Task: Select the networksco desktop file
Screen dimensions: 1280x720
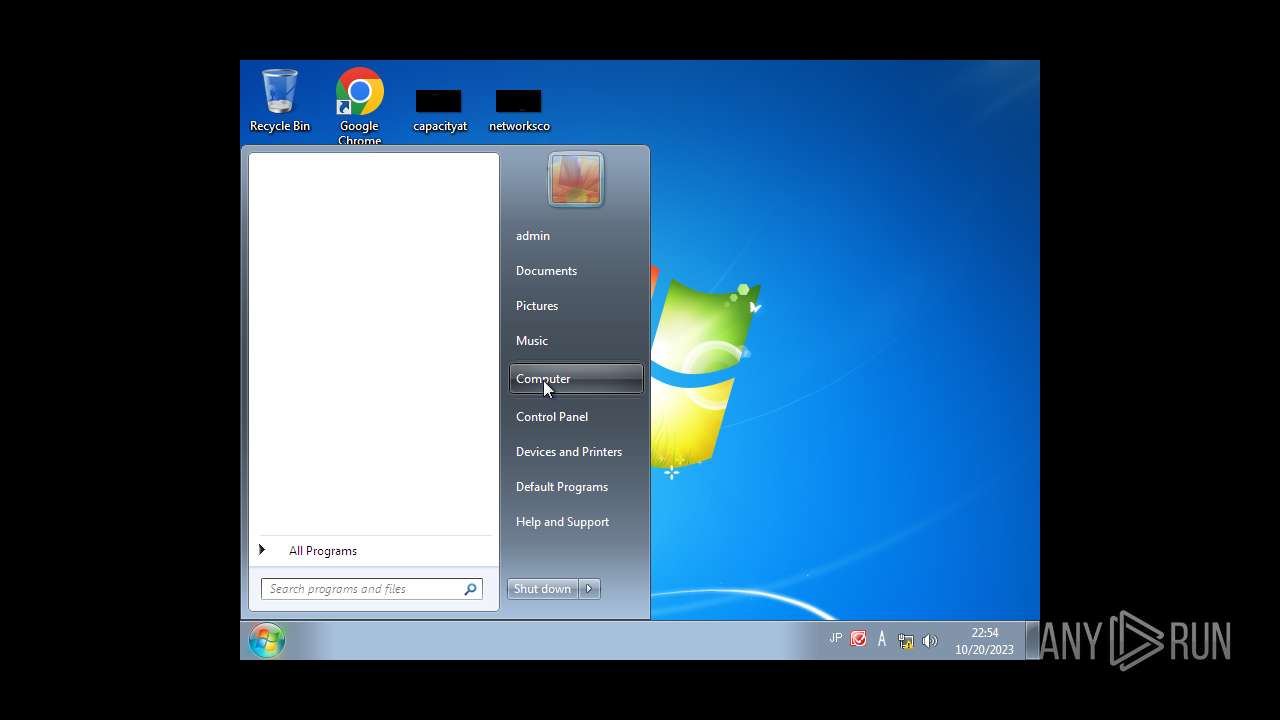Action: [519, 110]
